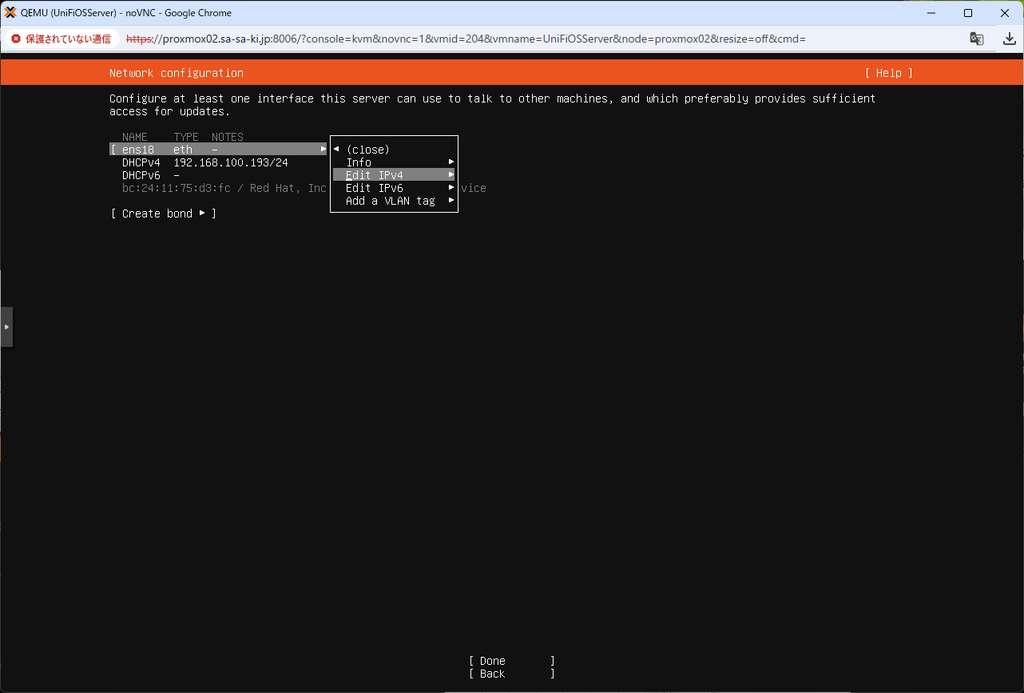Screen dimensions: 1024x693
Task: Select Add a VLAN tag
Action: pyautogui.click(x=394, y=201)
